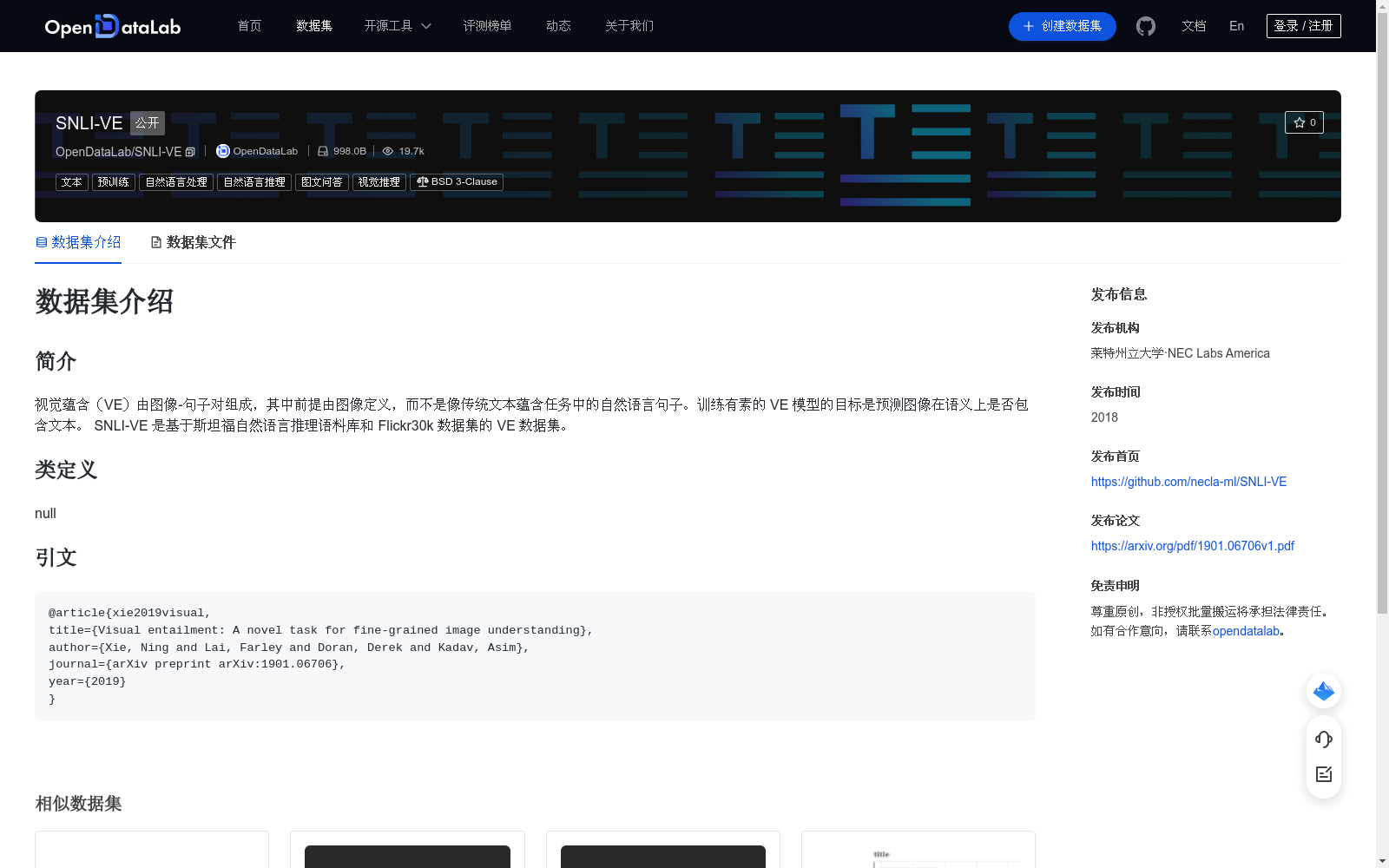Click the 创建数据集 button

click(1062, 26)
